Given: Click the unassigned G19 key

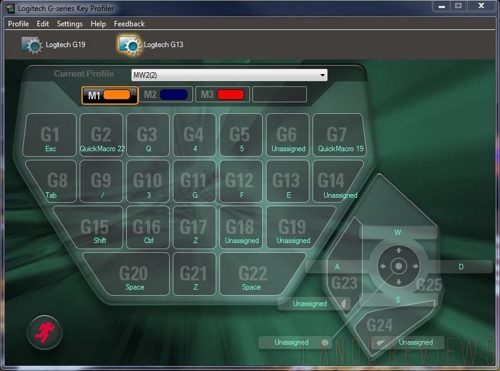Looking at the screenshot, I should (297, 228).
